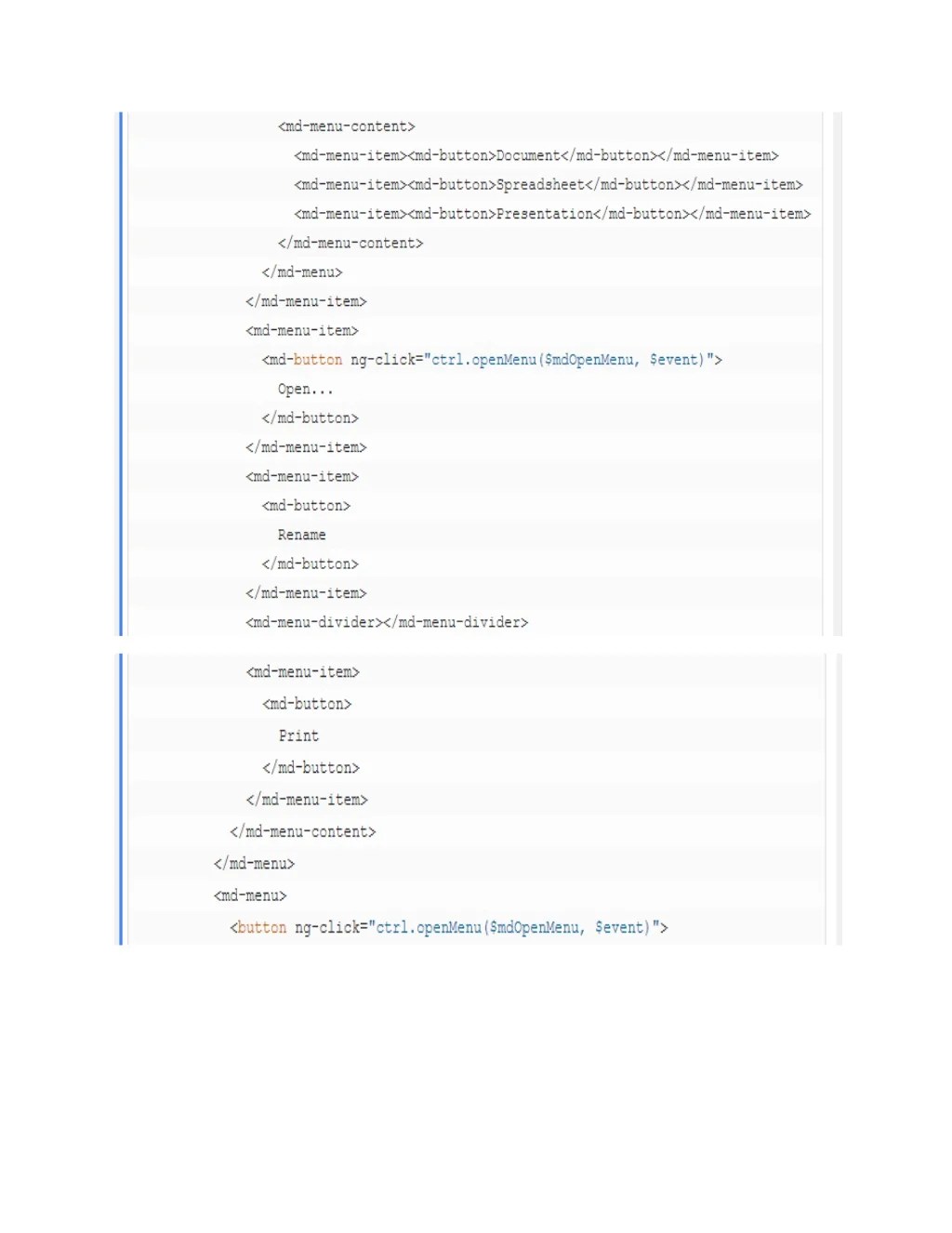Click the closing md-menu-item below Print
This screenshot has width=952, height=1233.
[x=307, y=799]
